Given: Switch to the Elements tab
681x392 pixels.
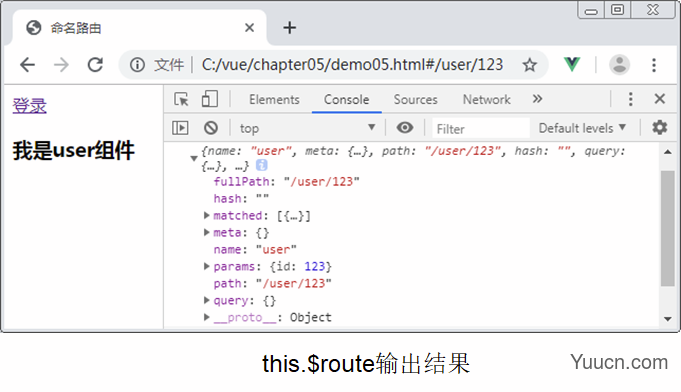Looking at the screenshot, I should pyautogui.click(x=274, y=99).
